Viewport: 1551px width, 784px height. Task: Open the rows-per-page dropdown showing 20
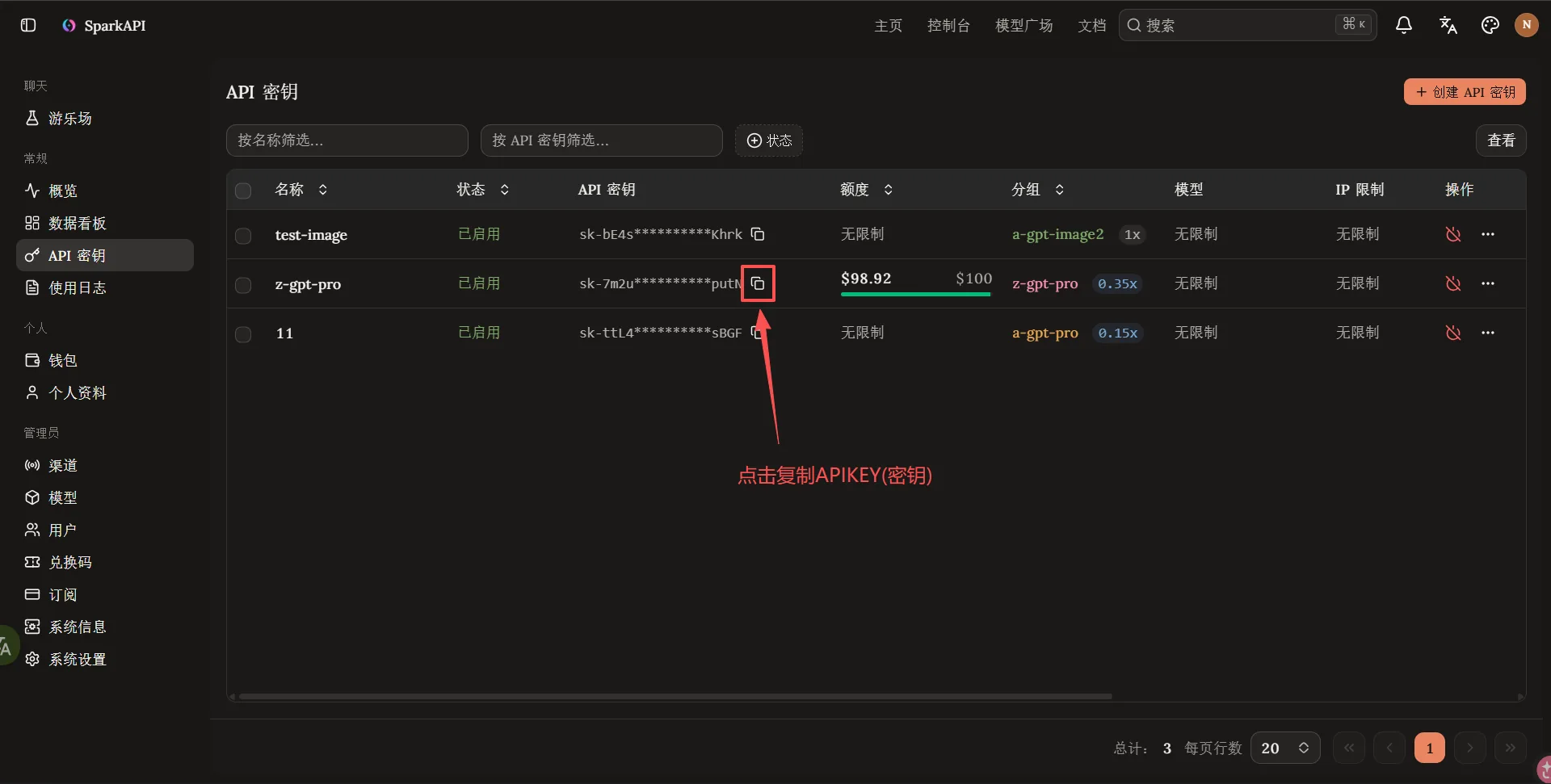1285,748
